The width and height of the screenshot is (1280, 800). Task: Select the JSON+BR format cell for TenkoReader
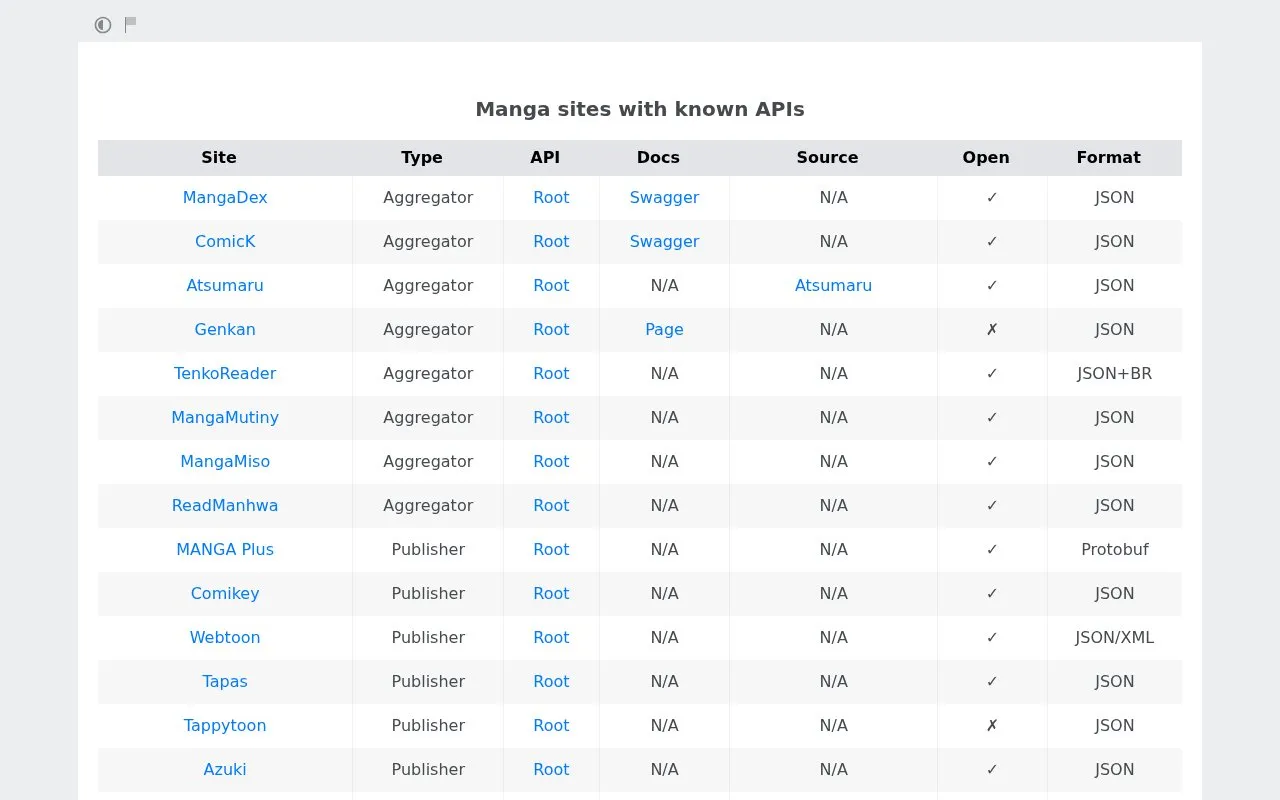[1114, 374]
